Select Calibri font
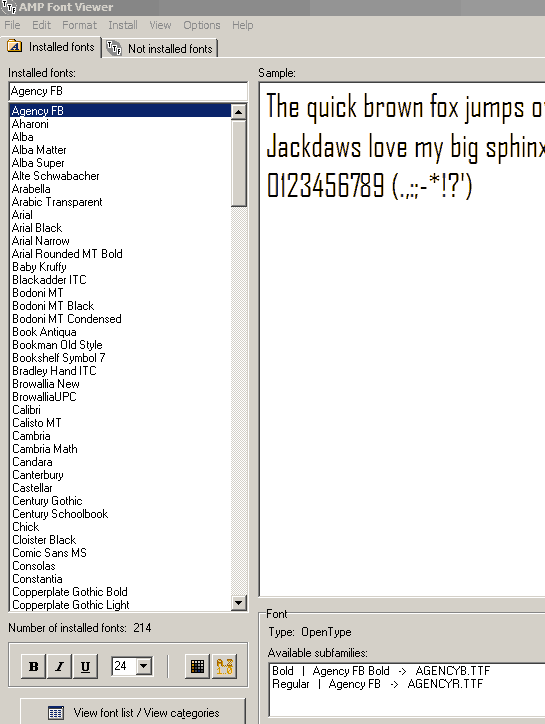 point(120,410)
